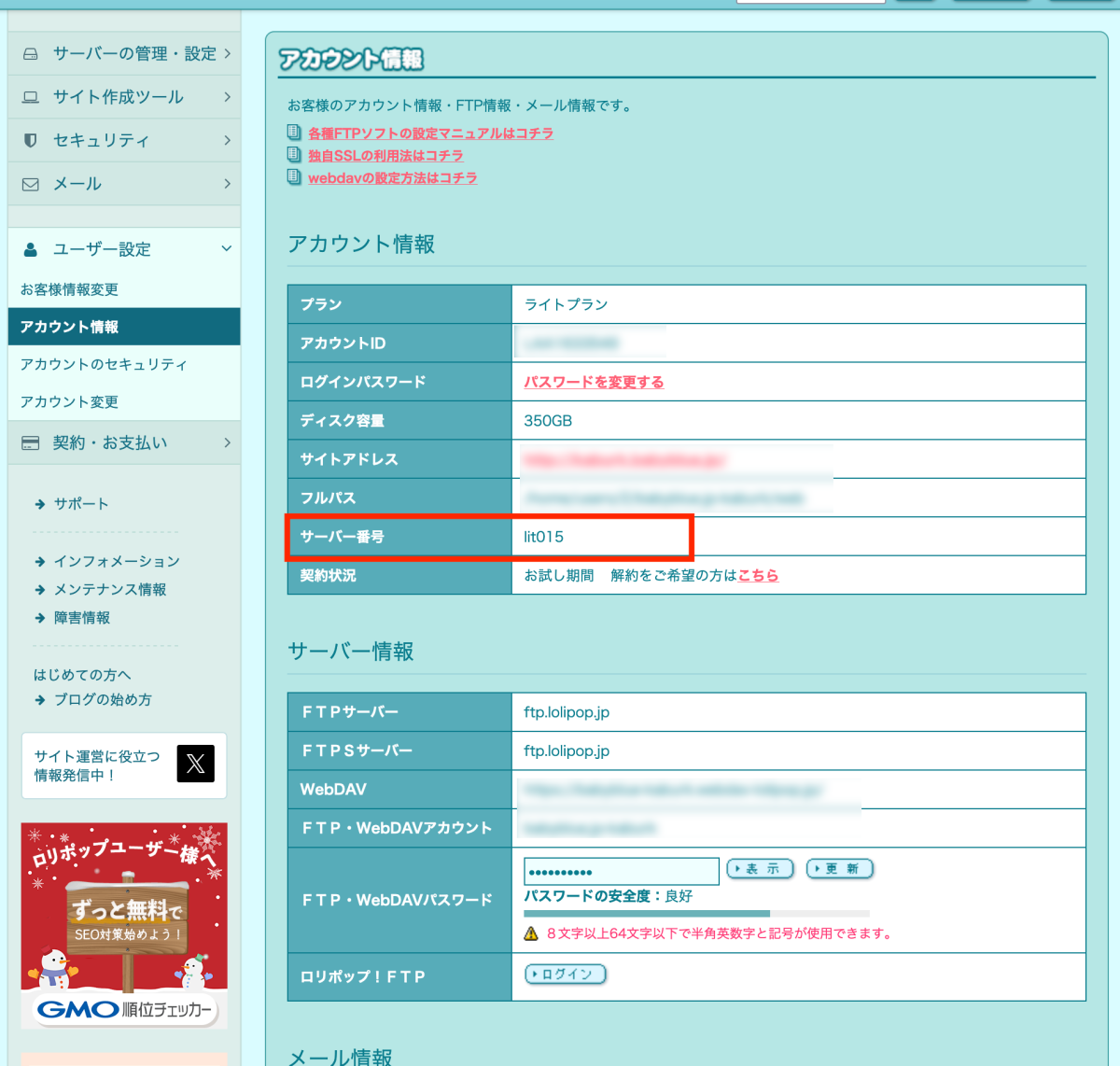Screen dimensions: 1120x1066
Task: Click the credit card icon beside 契約・お支払い
Action: [x=31, y=442]
